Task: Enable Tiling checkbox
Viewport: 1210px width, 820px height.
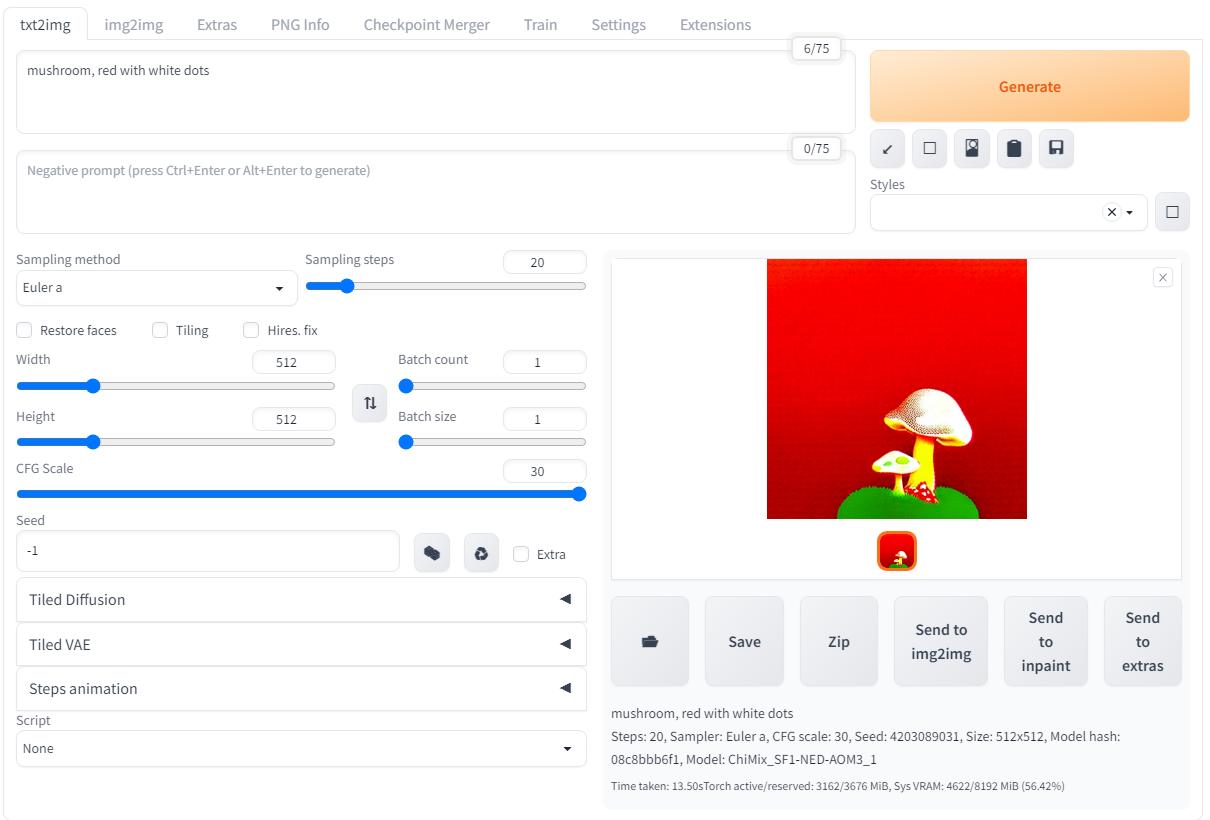Action: coord(160,330)
